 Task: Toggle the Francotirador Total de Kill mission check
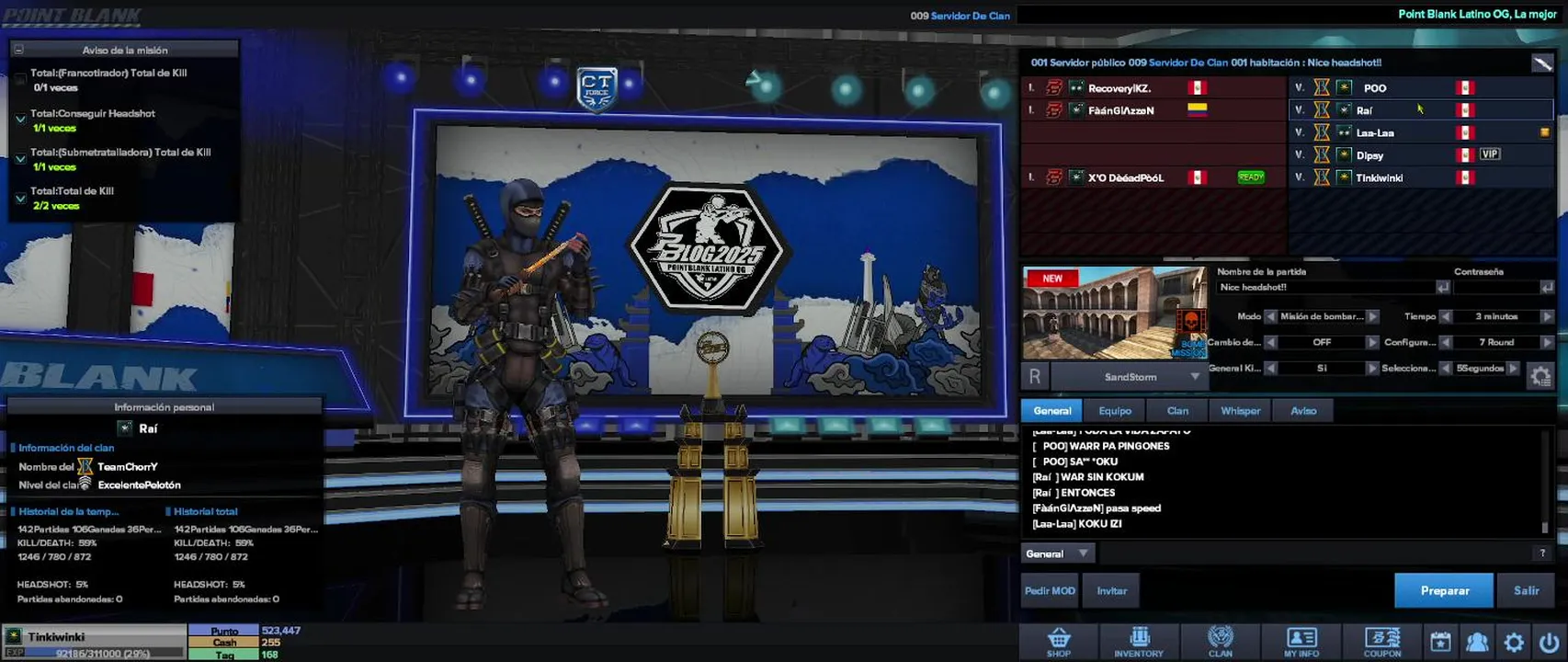click(20, 80)
